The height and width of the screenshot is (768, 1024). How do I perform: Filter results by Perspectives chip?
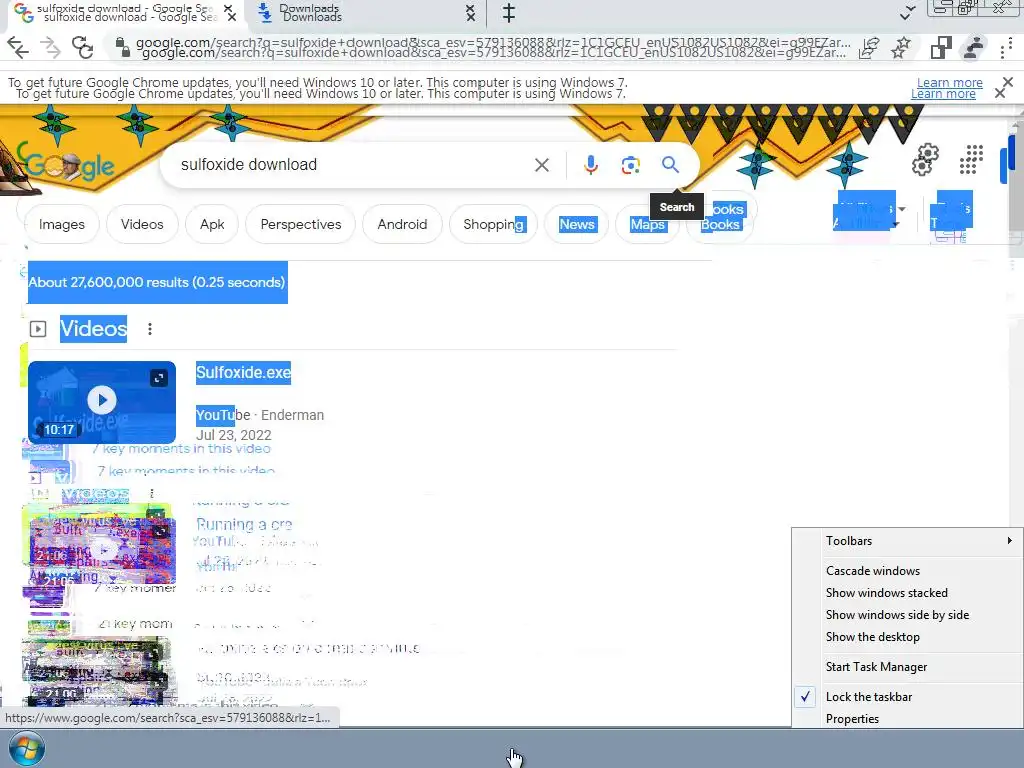tap(300, 224)
